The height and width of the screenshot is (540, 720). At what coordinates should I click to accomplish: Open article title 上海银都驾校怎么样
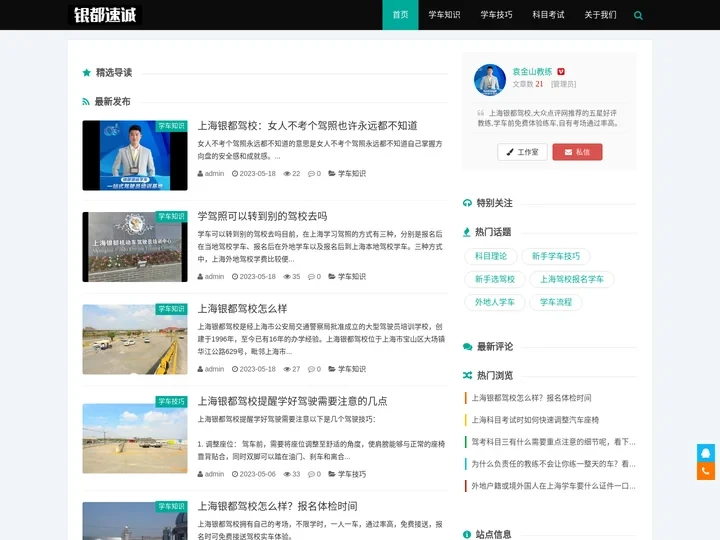242,309
